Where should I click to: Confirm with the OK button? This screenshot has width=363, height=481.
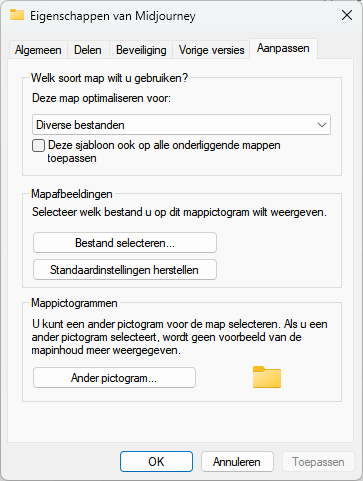[x=156, y=462]
